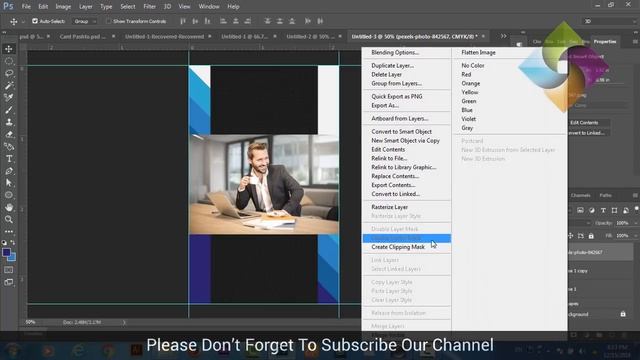Select the Ellipse shape tool
This screenshot has height=360, width=640.
click(9, 195)
